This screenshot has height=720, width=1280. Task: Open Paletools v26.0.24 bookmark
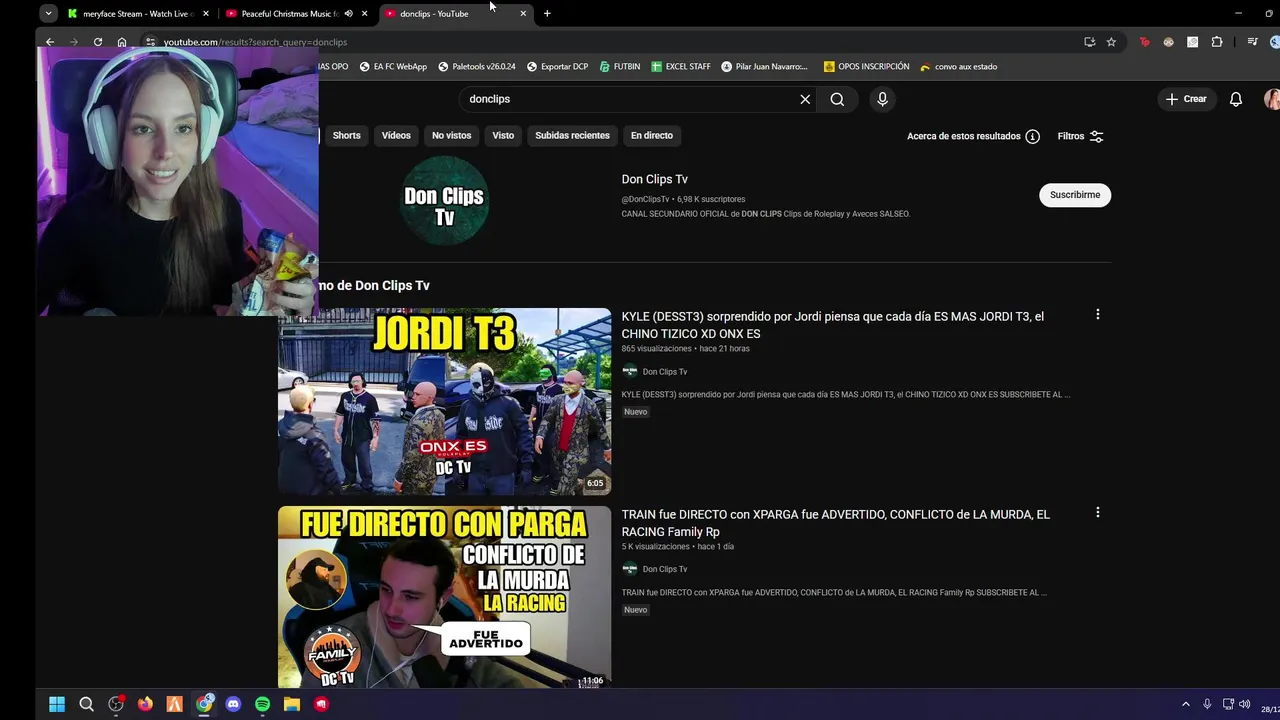[477, 67]
